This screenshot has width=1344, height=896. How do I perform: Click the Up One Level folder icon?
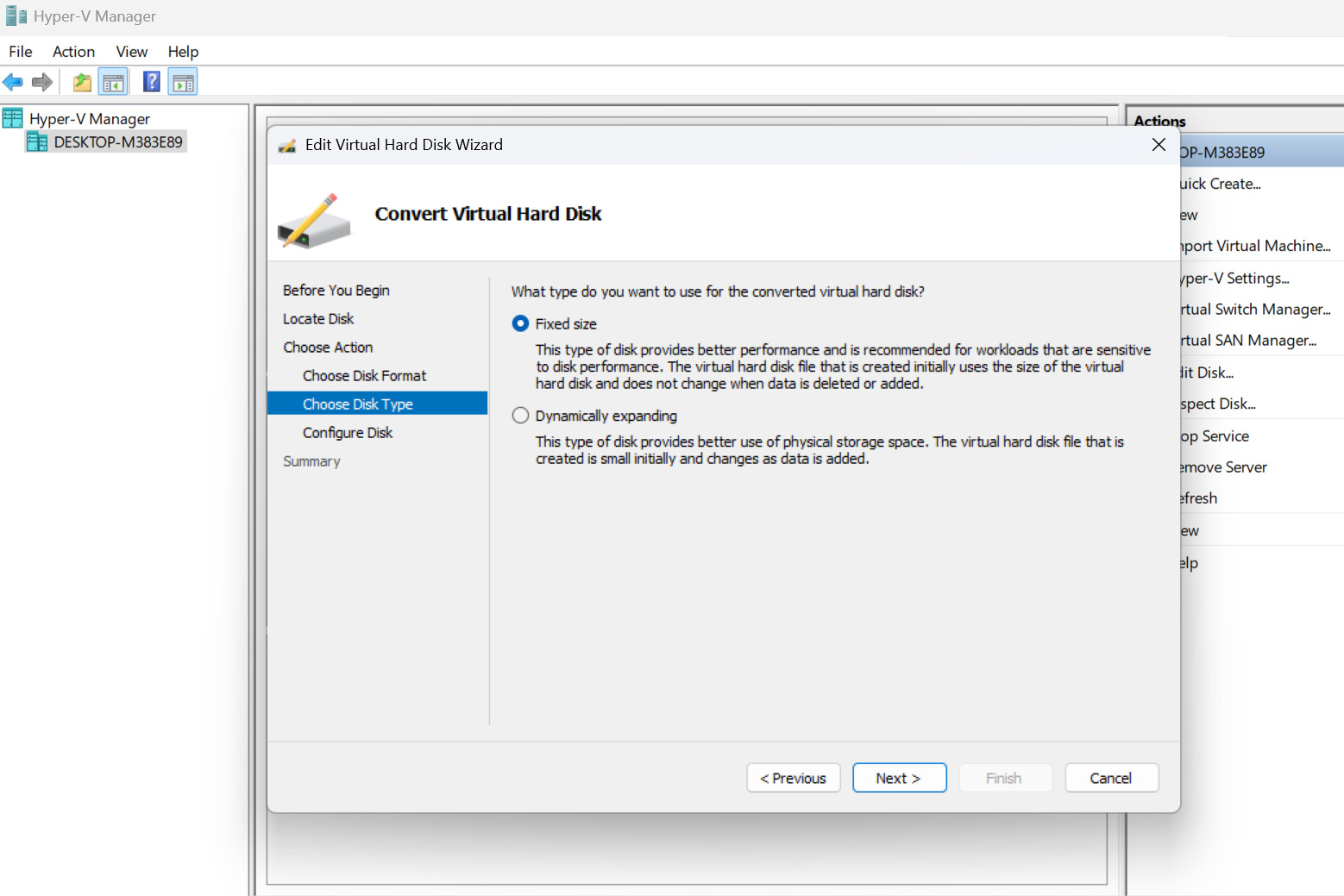coord(82,82)
